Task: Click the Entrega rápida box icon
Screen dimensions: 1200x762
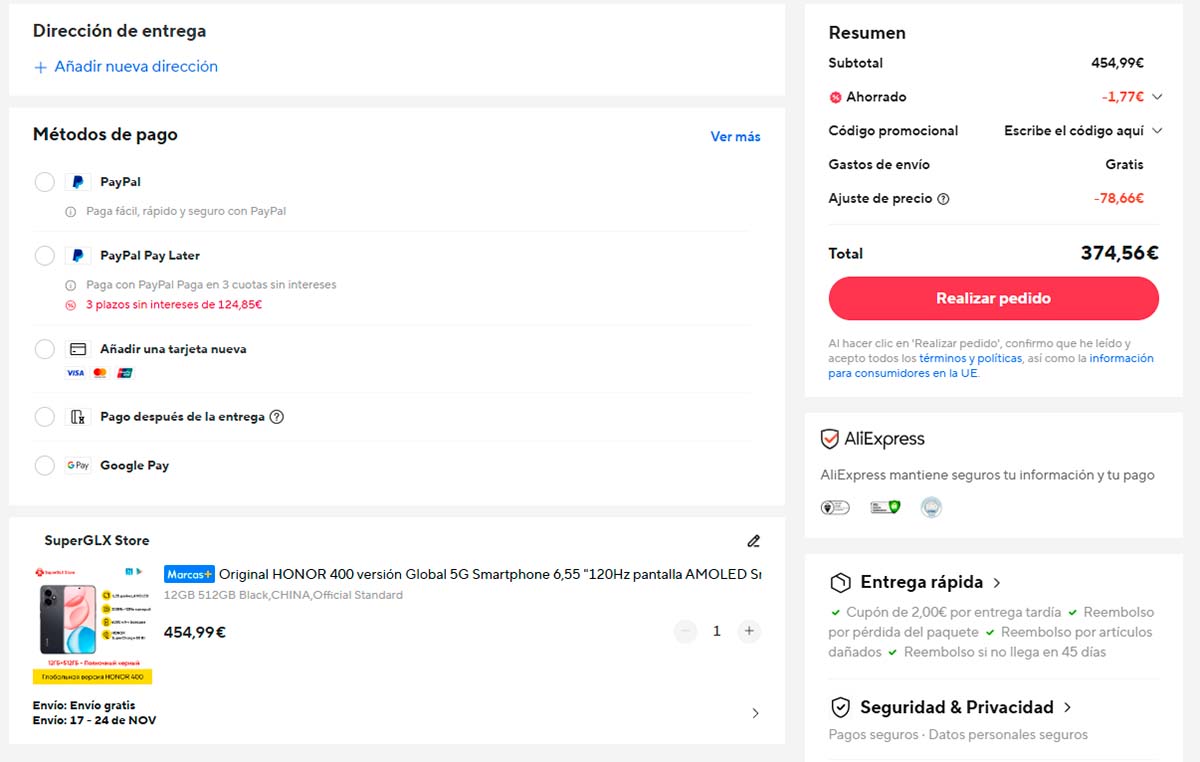Action: point(841,582)
